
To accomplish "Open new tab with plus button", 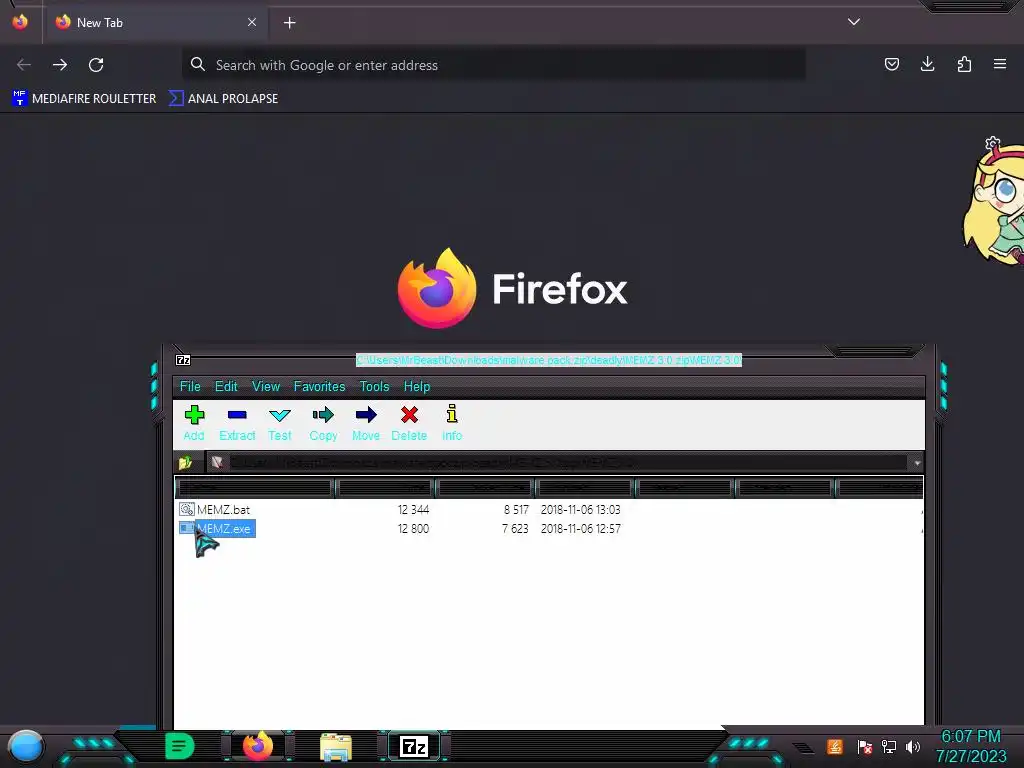I will click(x=289, y=23).
